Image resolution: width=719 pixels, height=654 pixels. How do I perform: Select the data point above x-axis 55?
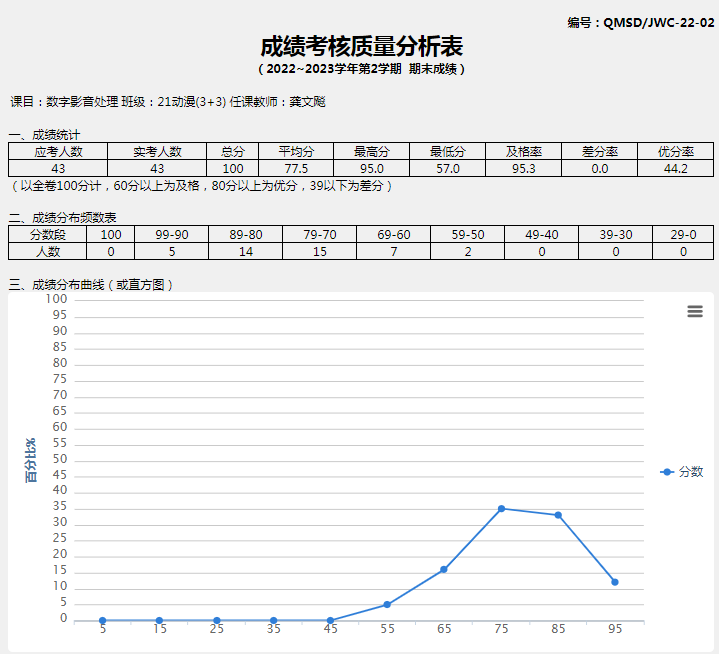(x=387, y=604)
